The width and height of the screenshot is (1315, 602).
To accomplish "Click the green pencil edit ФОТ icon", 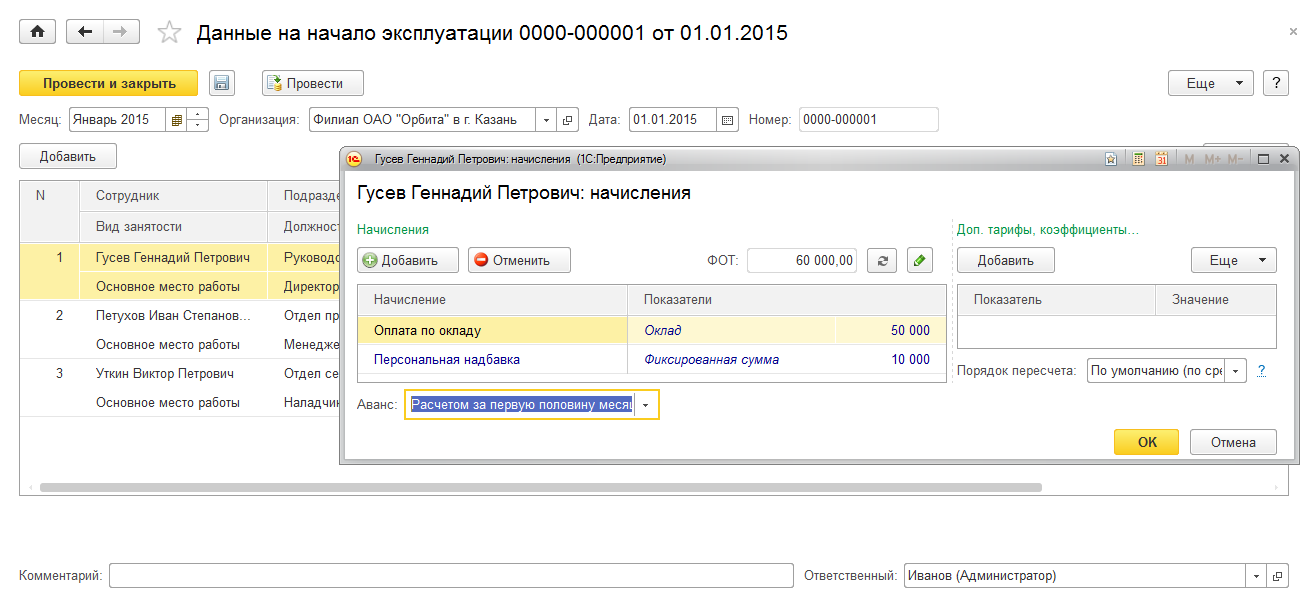I will coord(920,260).
